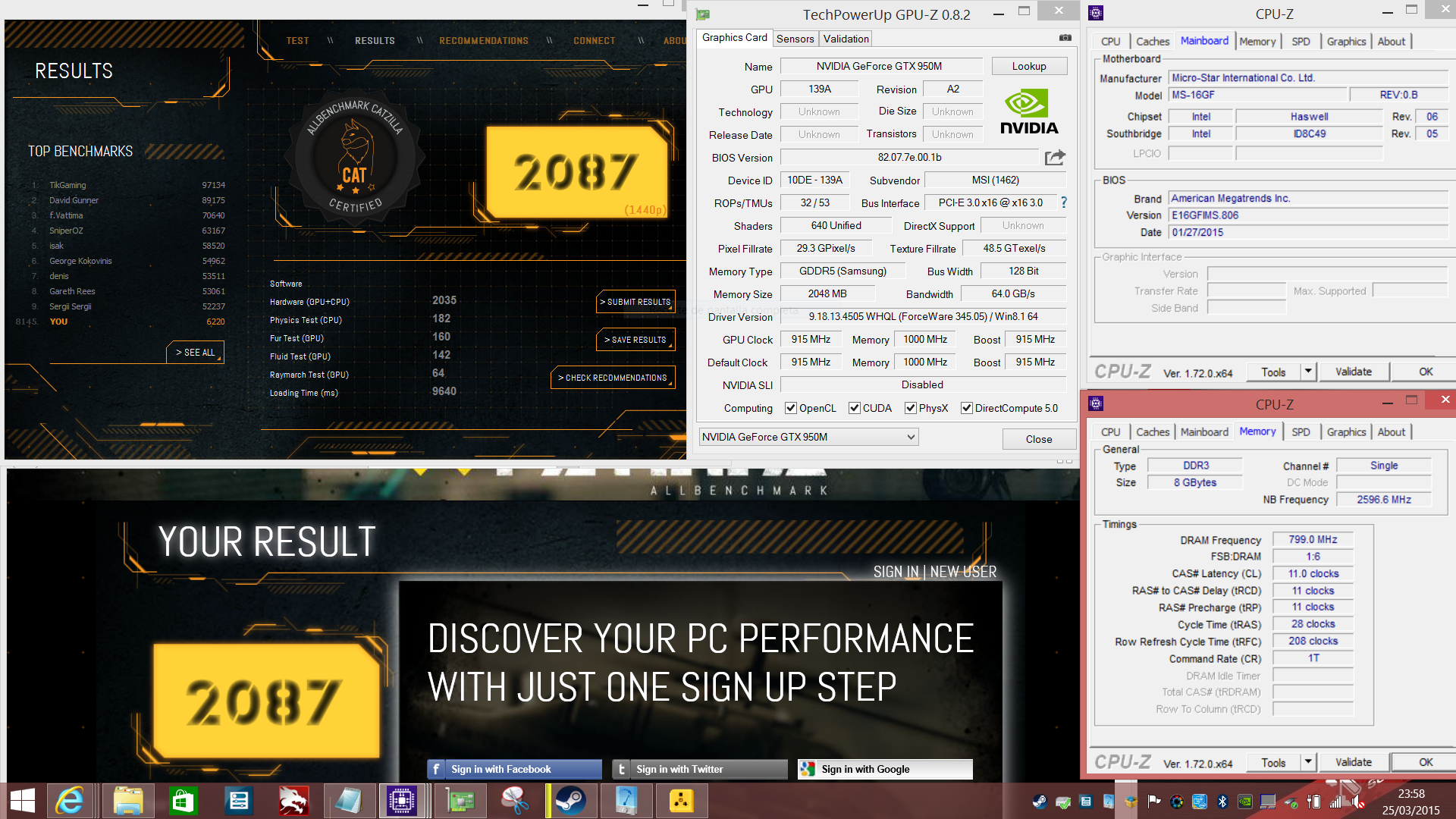The height and width of the screenshot is (819, 1456).
Task: Open the TEST menu in Catzilla
Action: click(297, 41)
